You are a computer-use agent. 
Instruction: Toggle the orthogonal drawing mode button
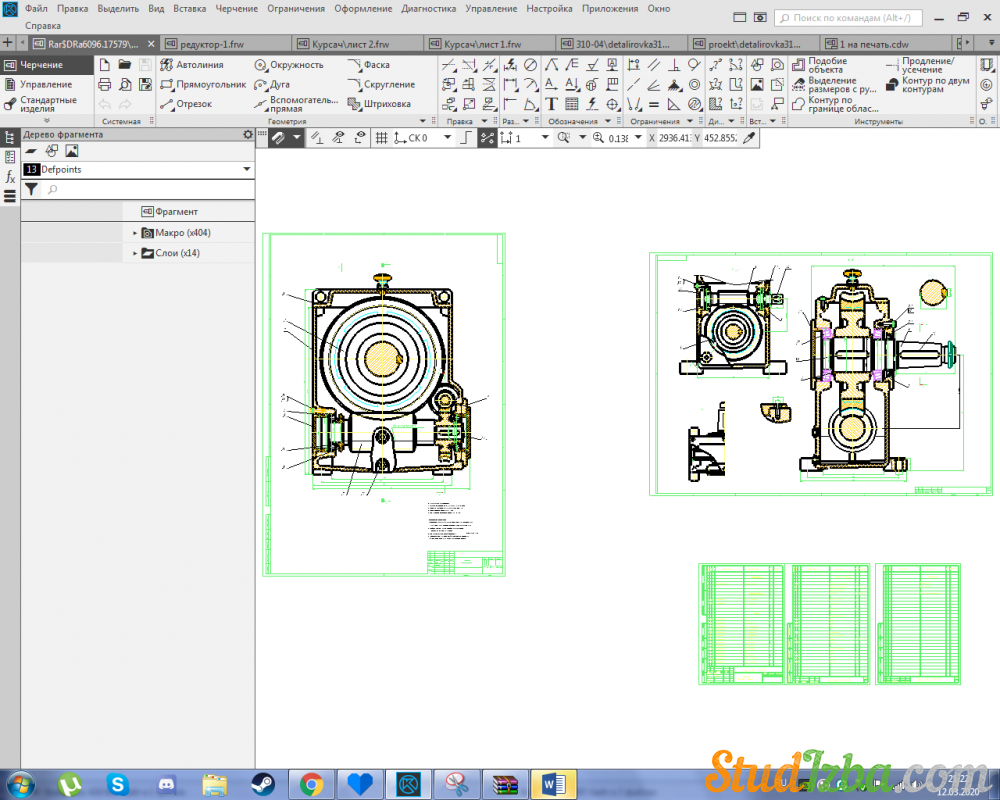[x=465, y=138]
